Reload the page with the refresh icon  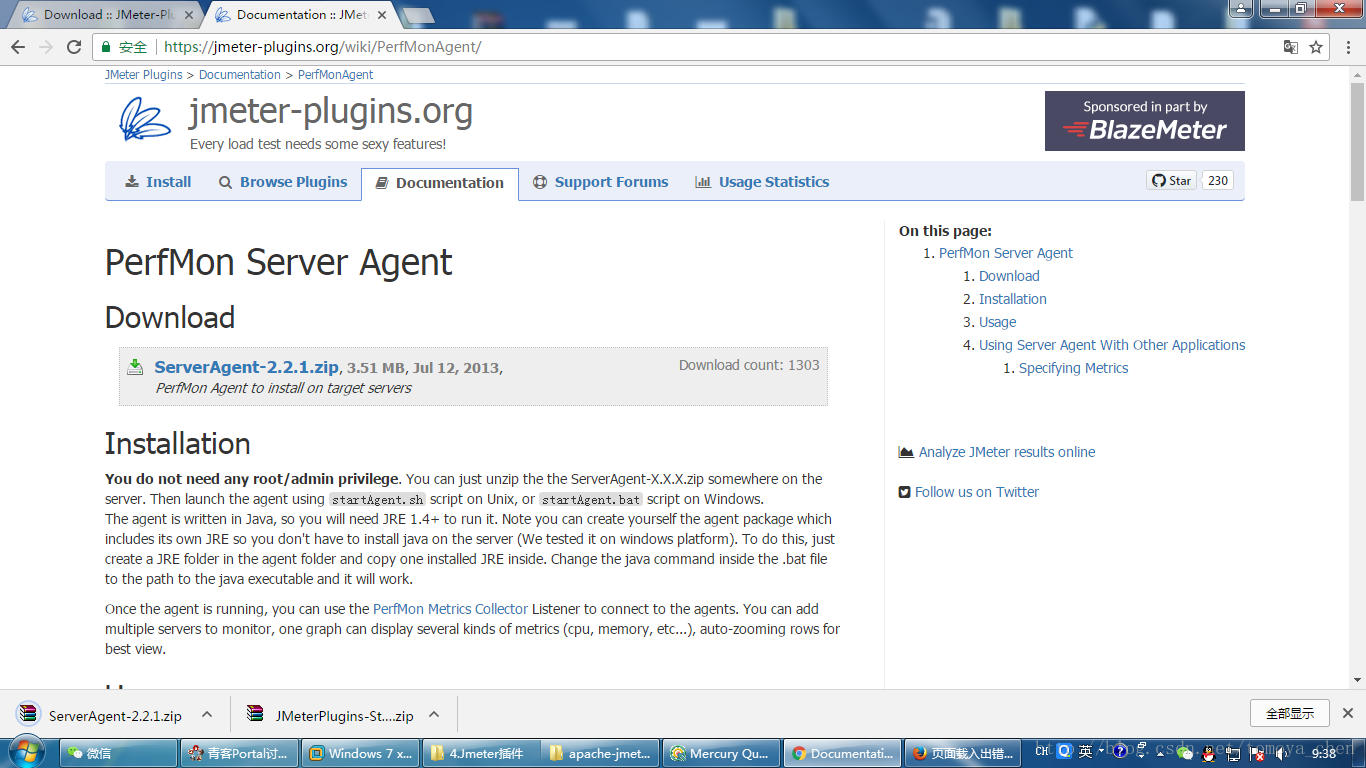[x=74, y=47]
